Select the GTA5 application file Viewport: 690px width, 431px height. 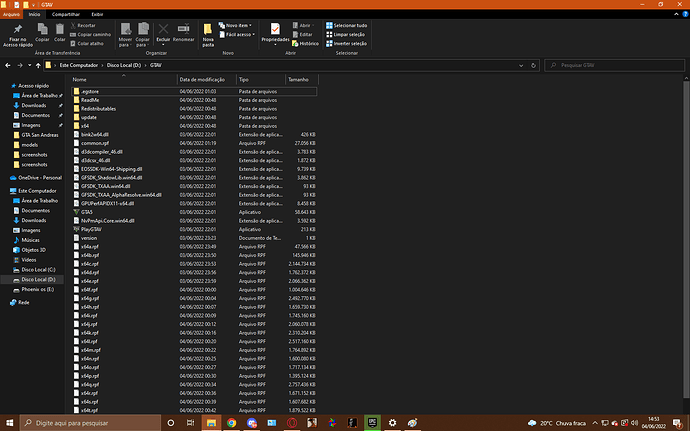(194, 212)
